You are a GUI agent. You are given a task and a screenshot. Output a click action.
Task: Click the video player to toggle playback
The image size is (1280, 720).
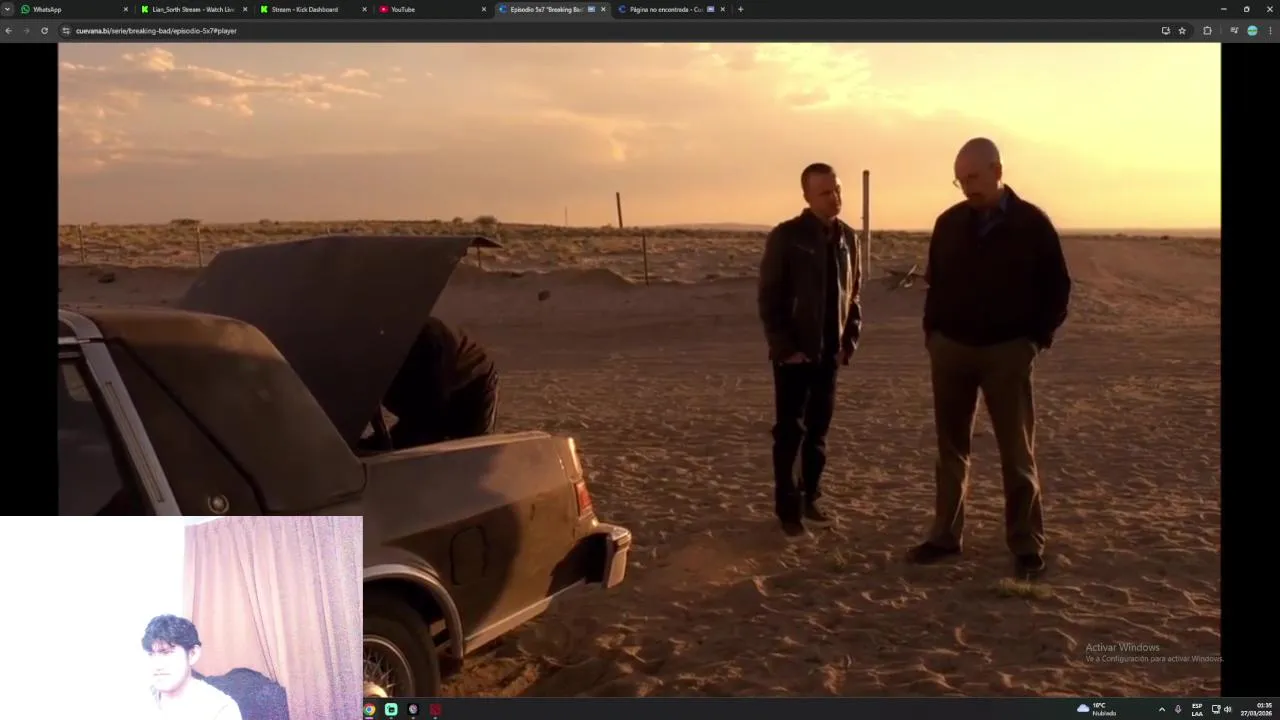[x=639, y=369]
